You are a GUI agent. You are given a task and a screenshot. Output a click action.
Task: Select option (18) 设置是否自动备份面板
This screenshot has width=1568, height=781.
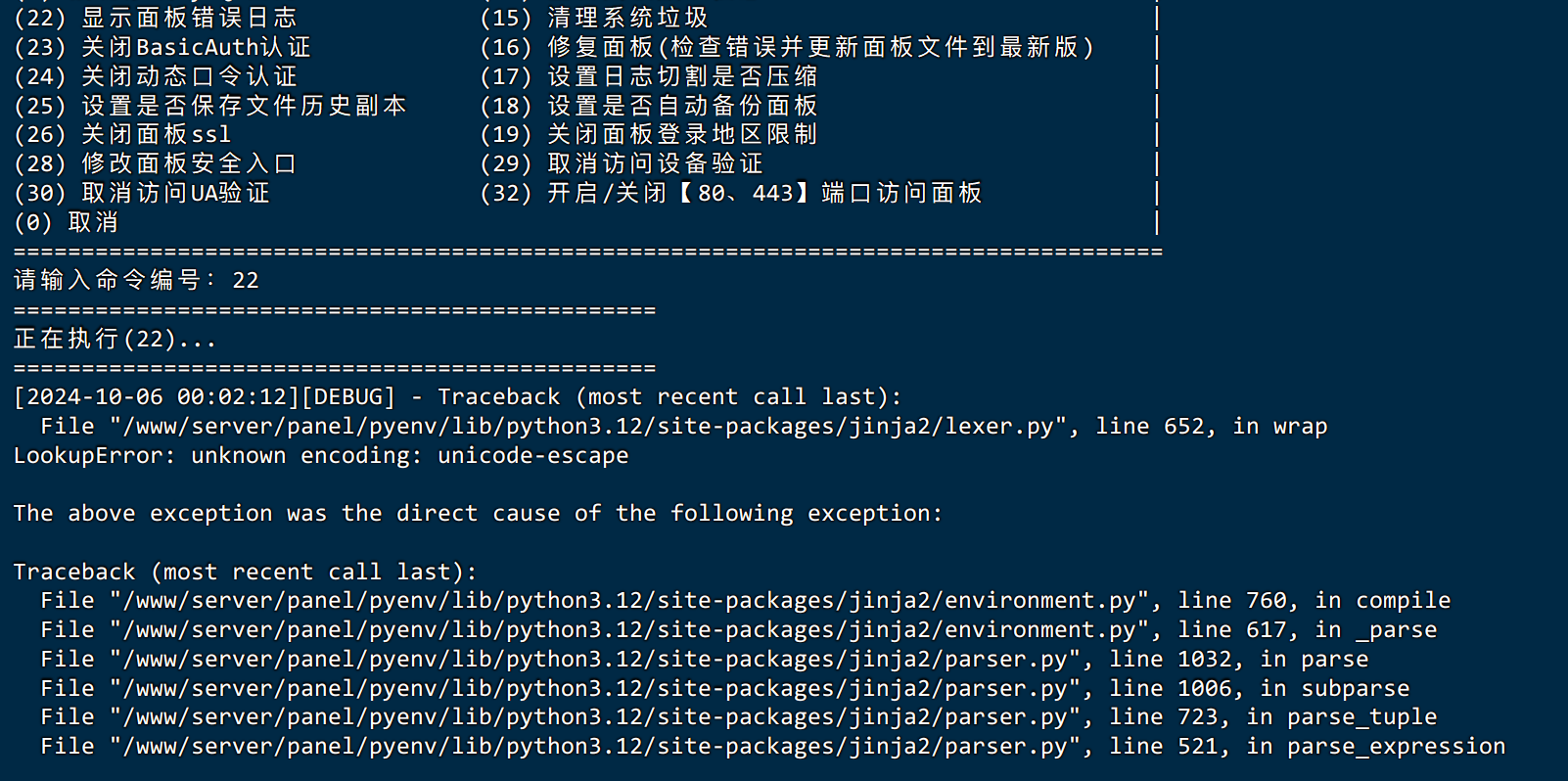tap(649, 106)
